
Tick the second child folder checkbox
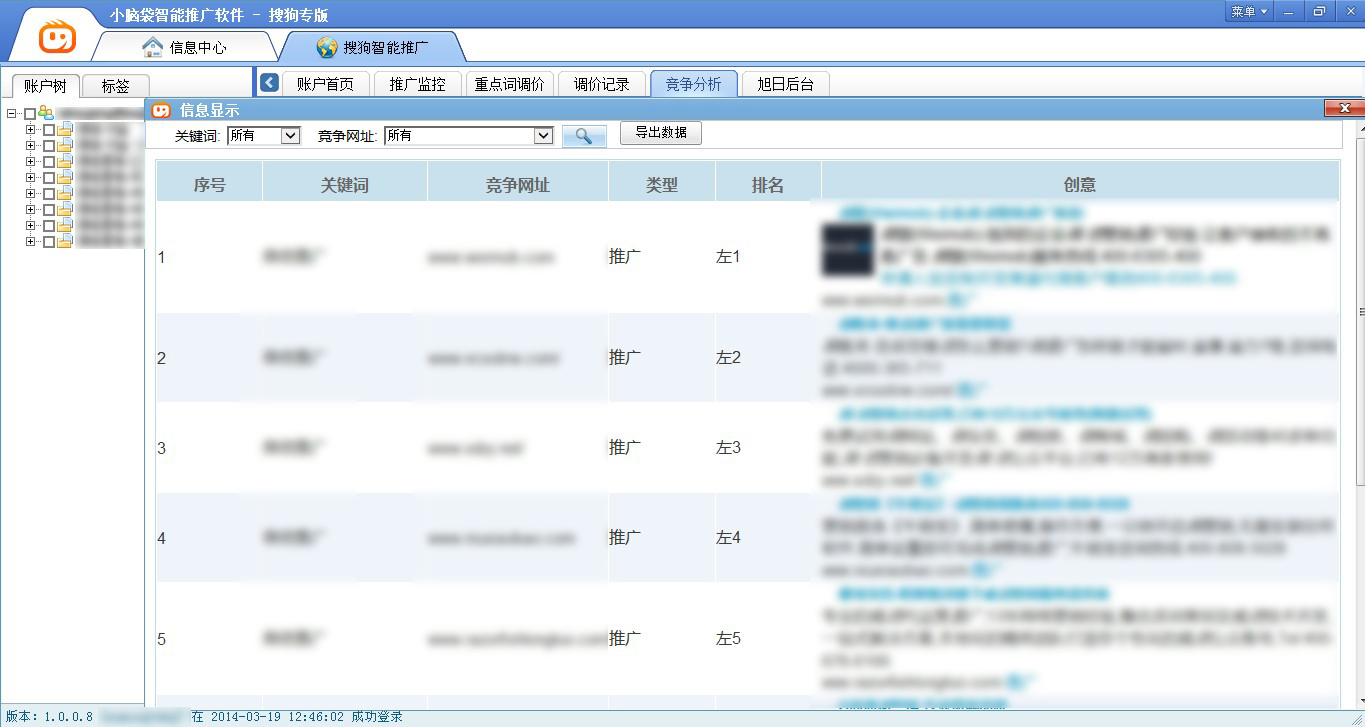click(48, 146)
